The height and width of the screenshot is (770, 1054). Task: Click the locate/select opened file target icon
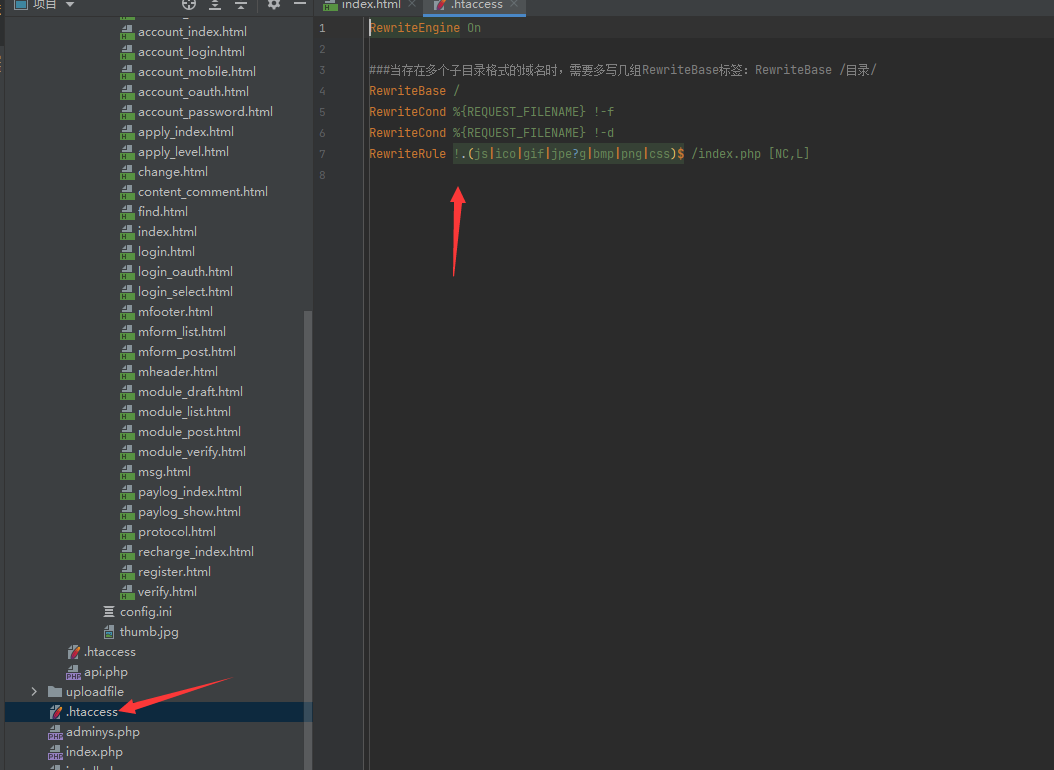(188, 5)
